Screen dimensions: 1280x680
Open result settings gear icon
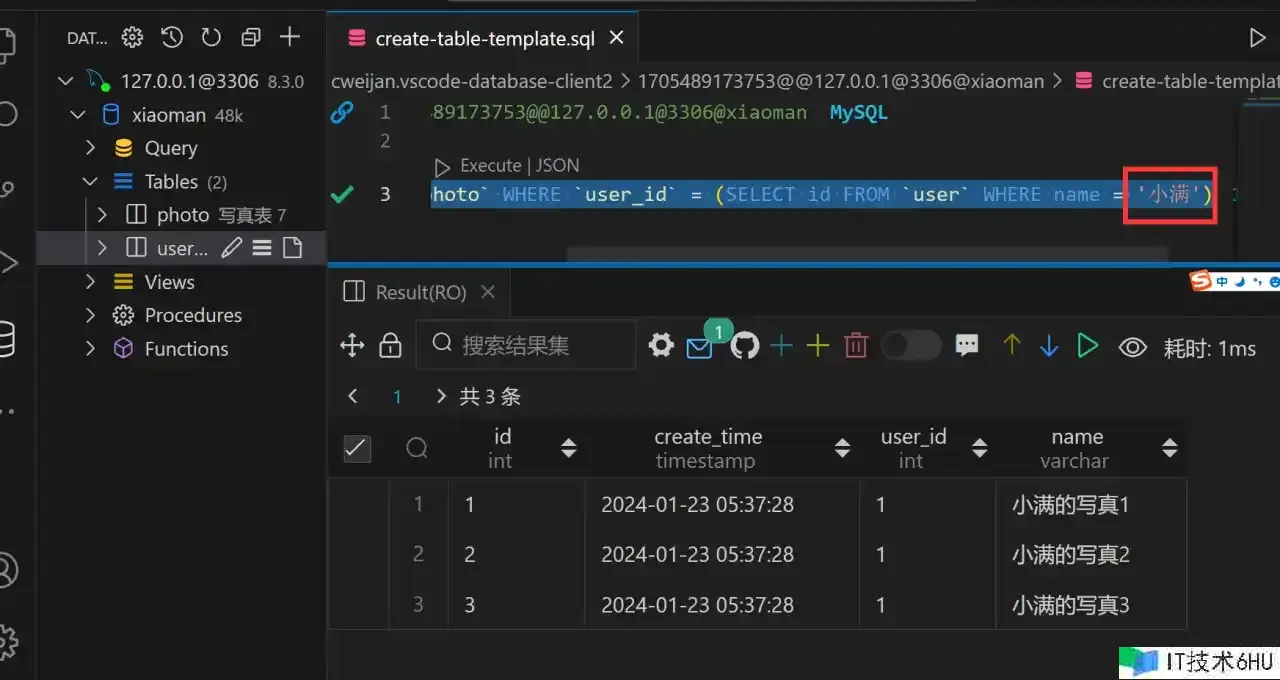[661, 346]
